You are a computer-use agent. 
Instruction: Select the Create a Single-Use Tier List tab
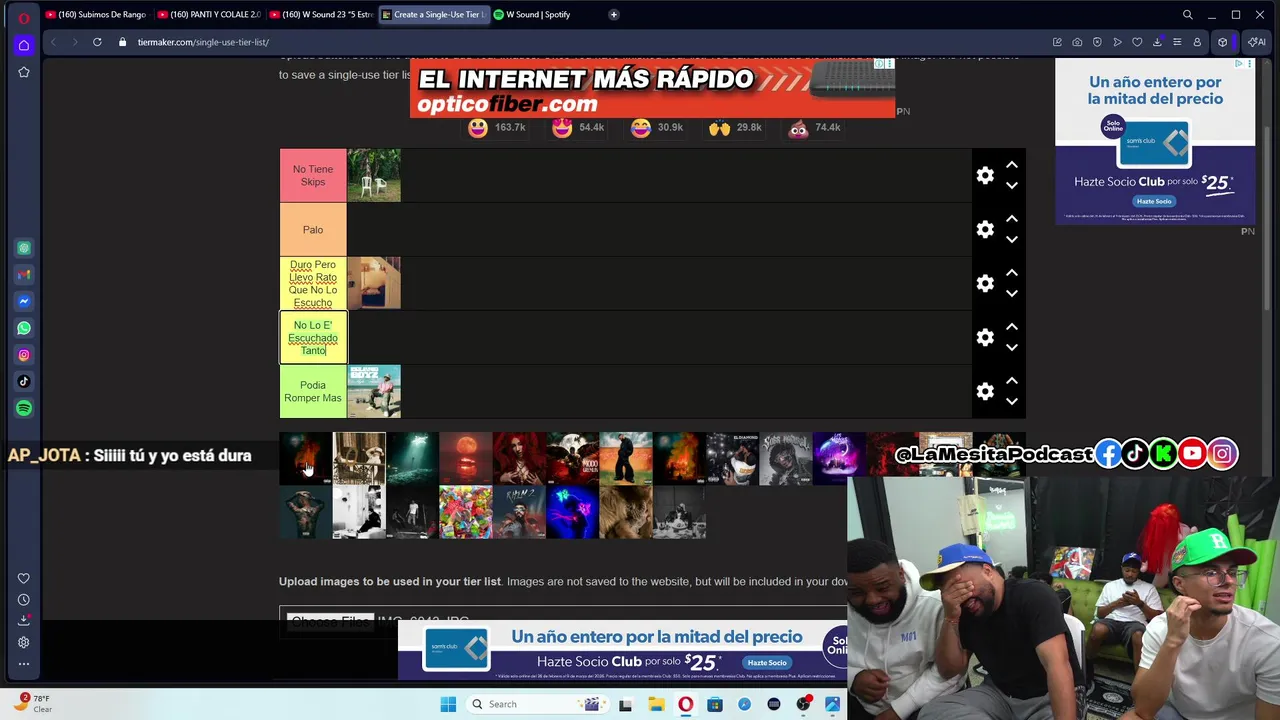pos(433,15)
